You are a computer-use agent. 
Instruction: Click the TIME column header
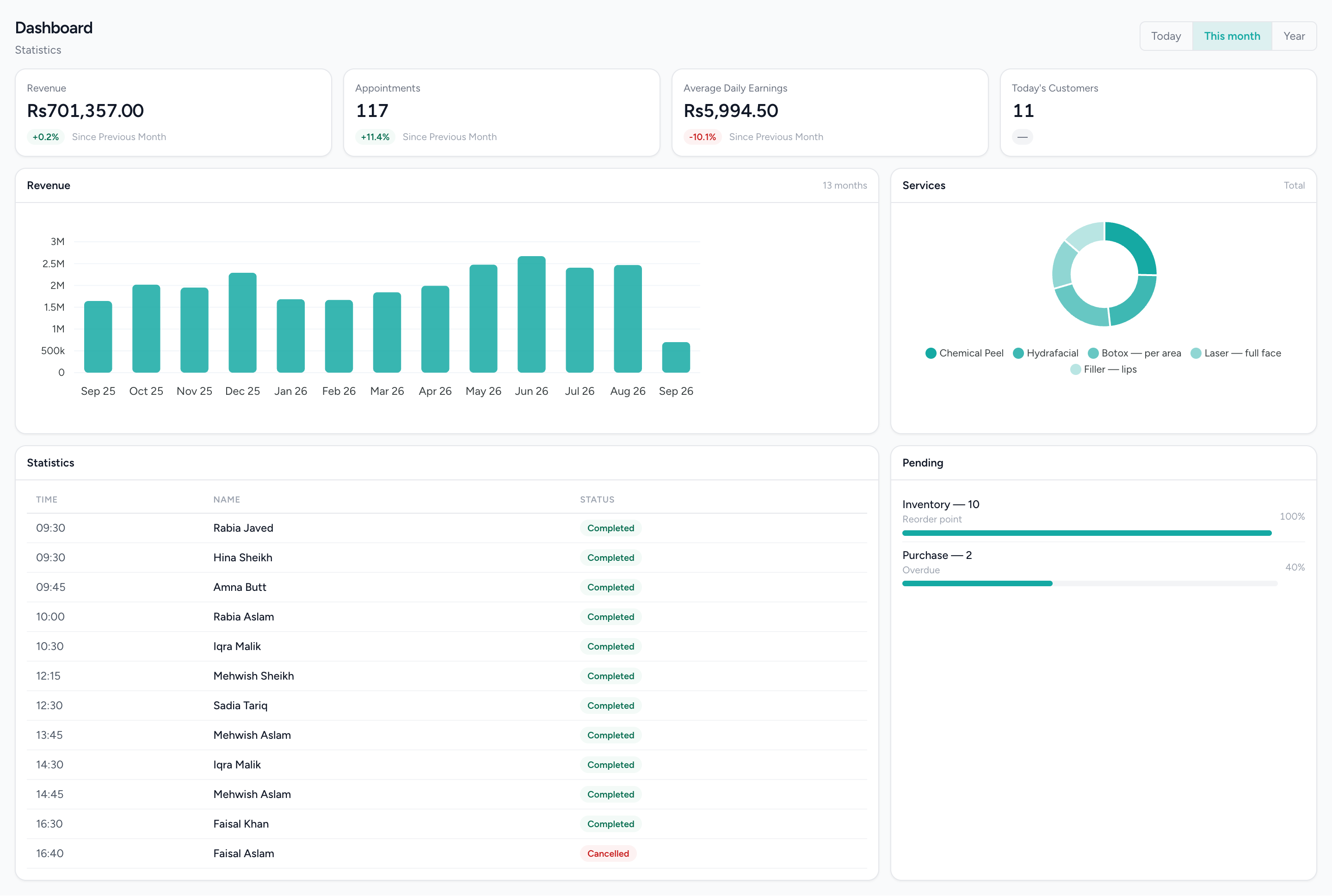tap(46, 499)
